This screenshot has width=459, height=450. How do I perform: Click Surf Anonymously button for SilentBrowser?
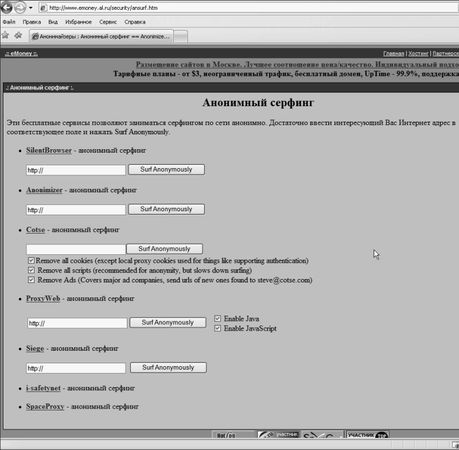166,169
